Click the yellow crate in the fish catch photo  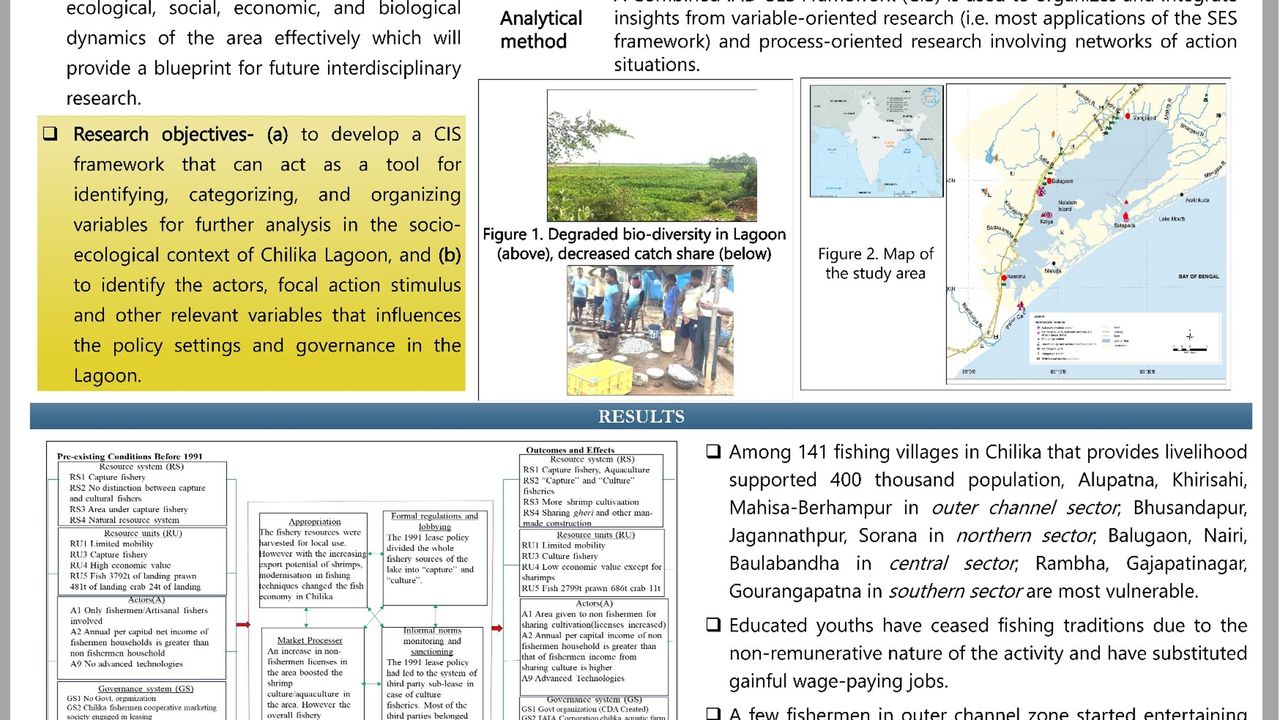click(x=600, y=377)
